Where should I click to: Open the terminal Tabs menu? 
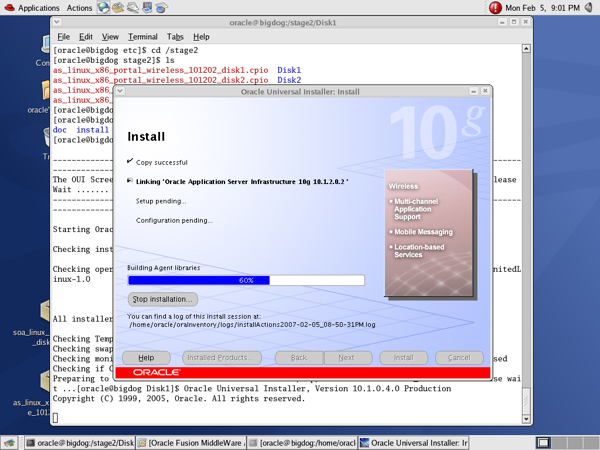click(175, 37)
